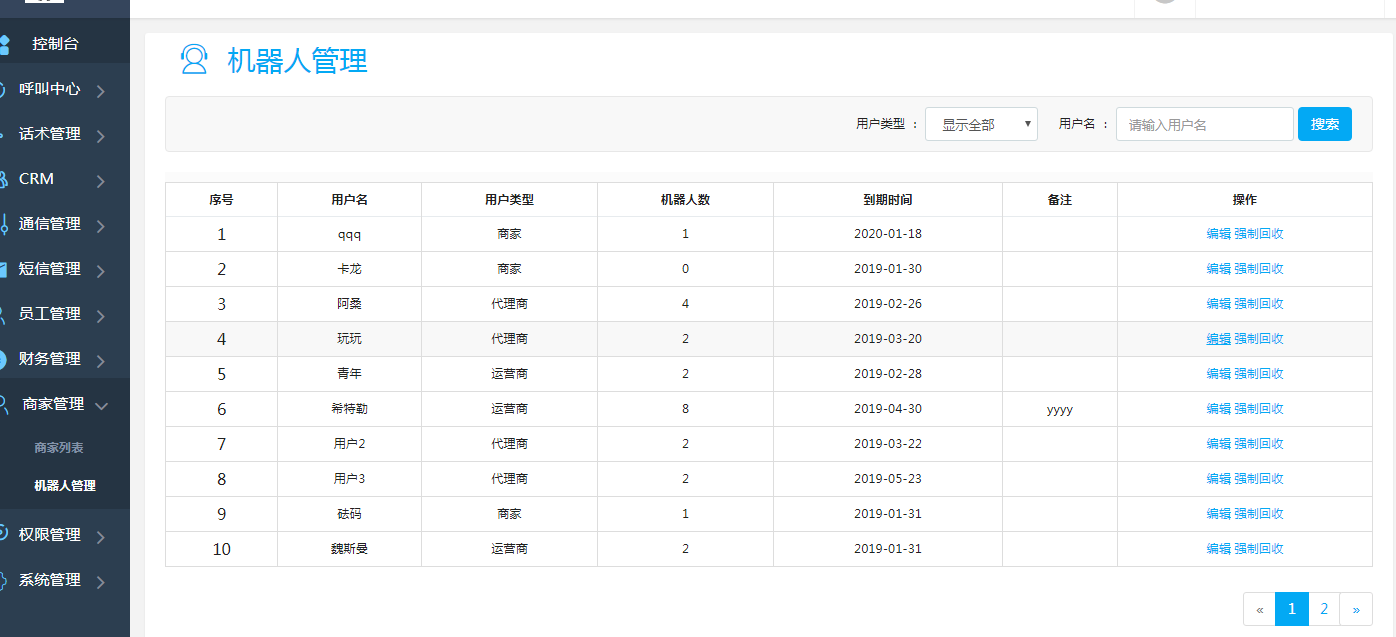Expand the 呼叫中心 menu chevron
Image resolution: width=1396 pixels, height=637 pixels.
(x=102, y=91)
